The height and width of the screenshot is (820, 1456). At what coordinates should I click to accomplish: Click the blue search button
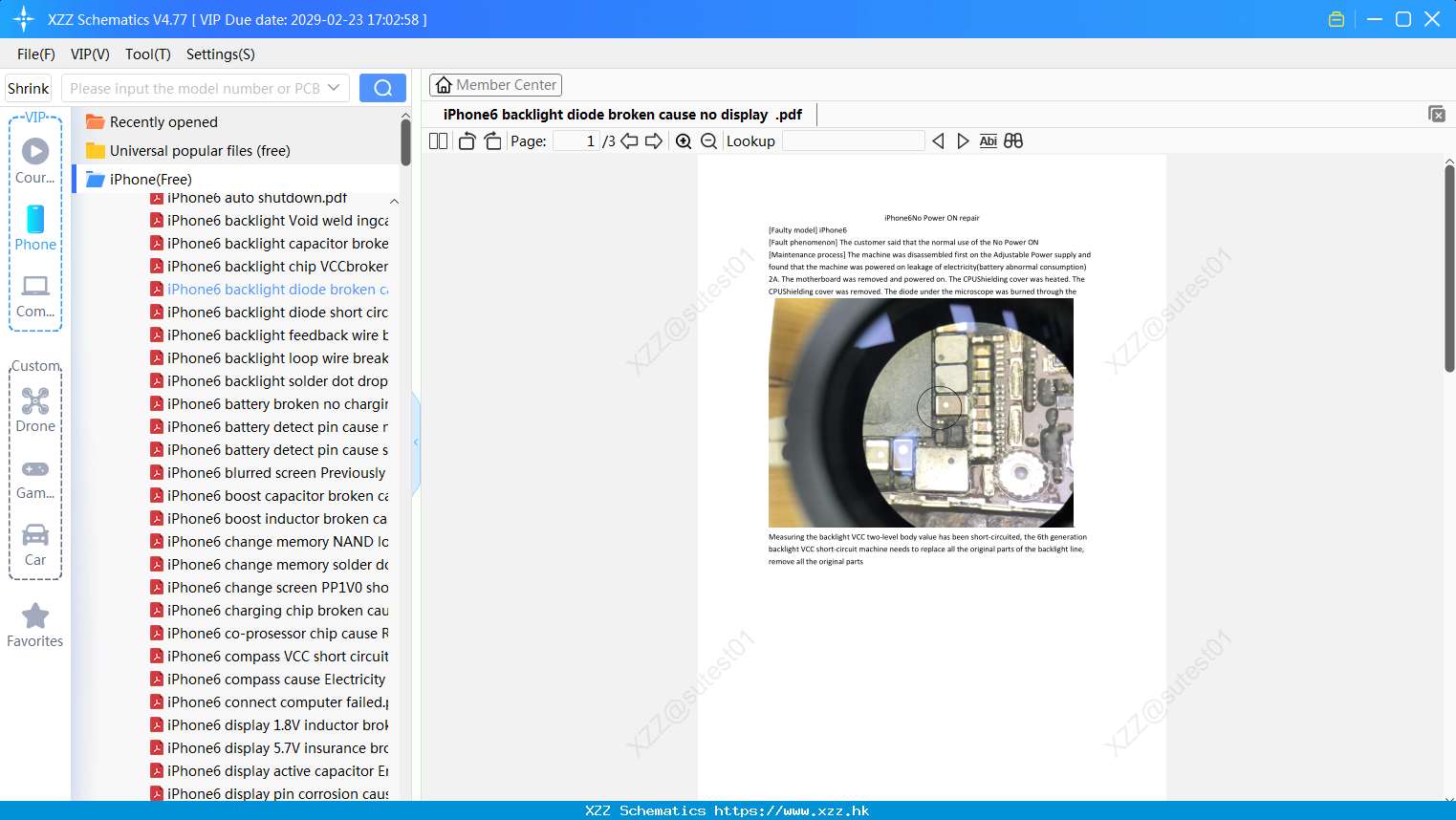[382, 88]
